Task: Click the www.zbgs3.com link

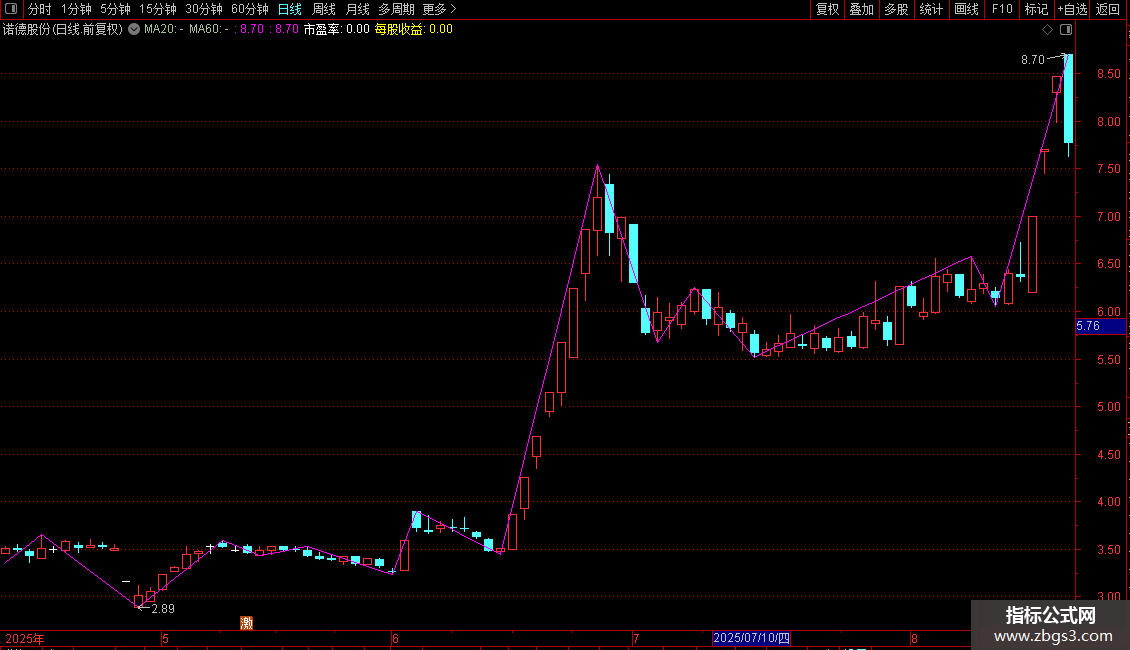Action: point(1053,636)
